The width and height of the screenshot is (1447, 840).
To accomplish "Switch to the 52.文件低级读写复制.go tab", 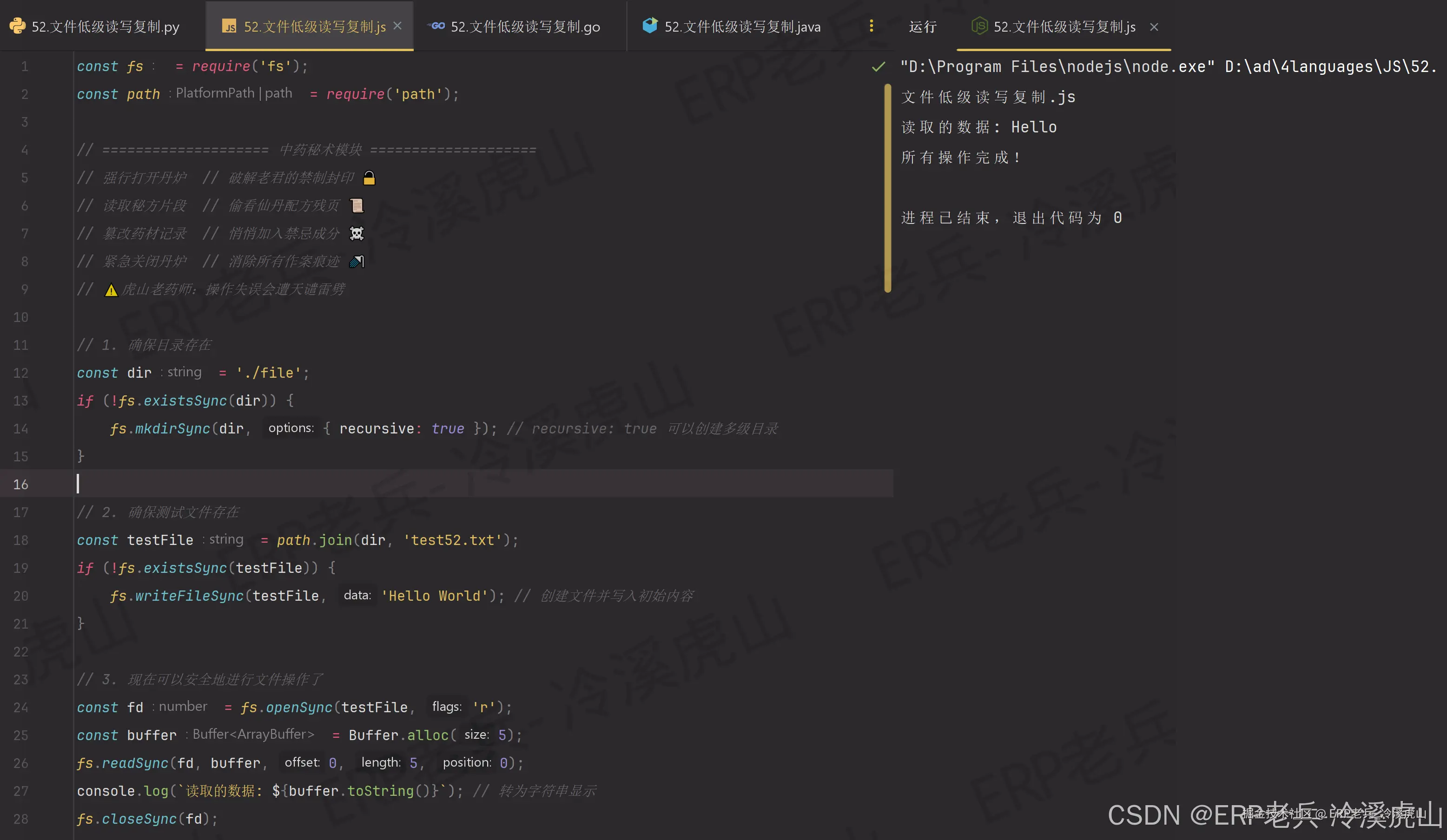I will (525, 27).
